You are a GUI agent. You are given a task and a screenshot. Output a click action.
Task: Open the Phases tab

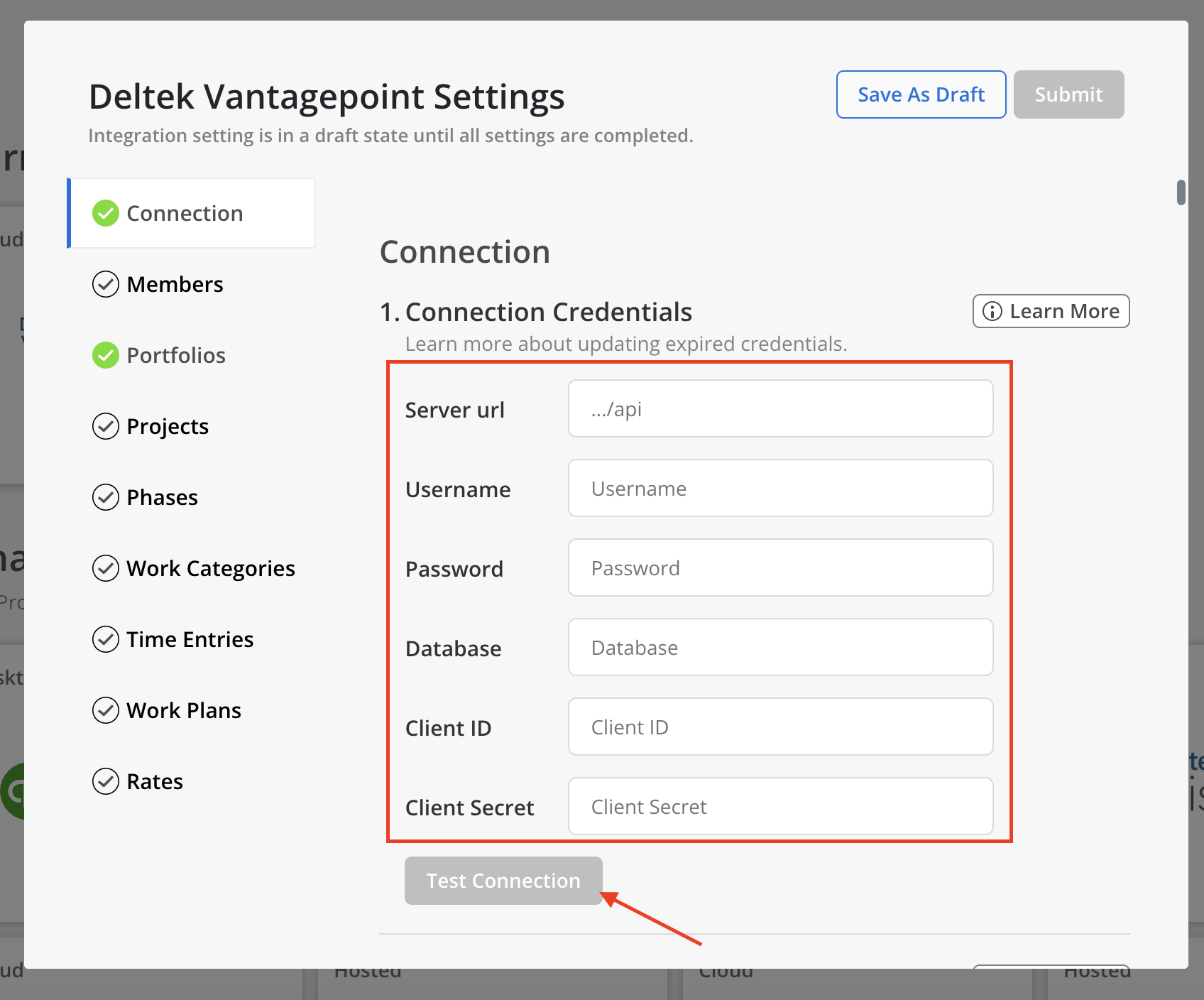tap(191, 497)
